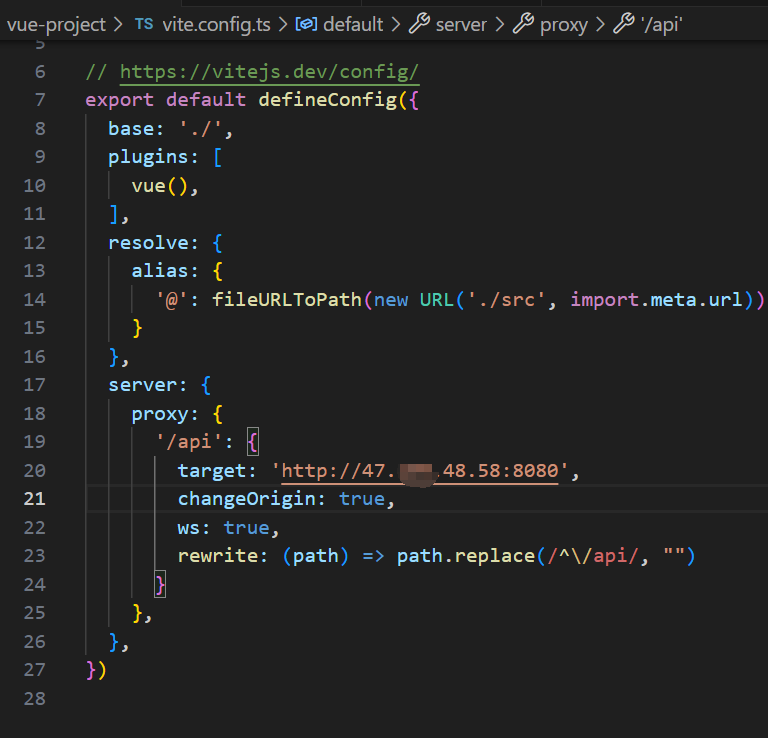The image size is (768, 738).
Task: Click the closing }) on line 27
Action: pyautogui.click(x=96, y=670)
